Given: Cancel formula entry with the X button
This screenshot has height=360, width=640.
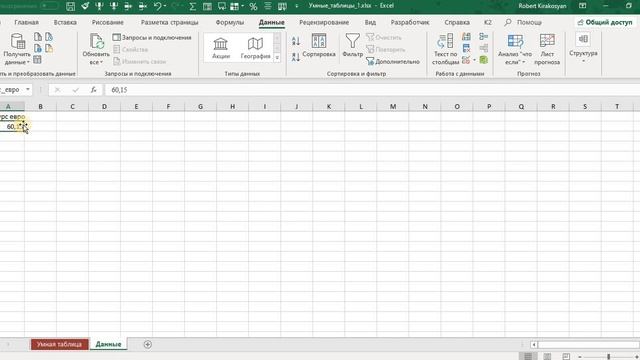Looking at the screenshot, I should coord(58,89).
